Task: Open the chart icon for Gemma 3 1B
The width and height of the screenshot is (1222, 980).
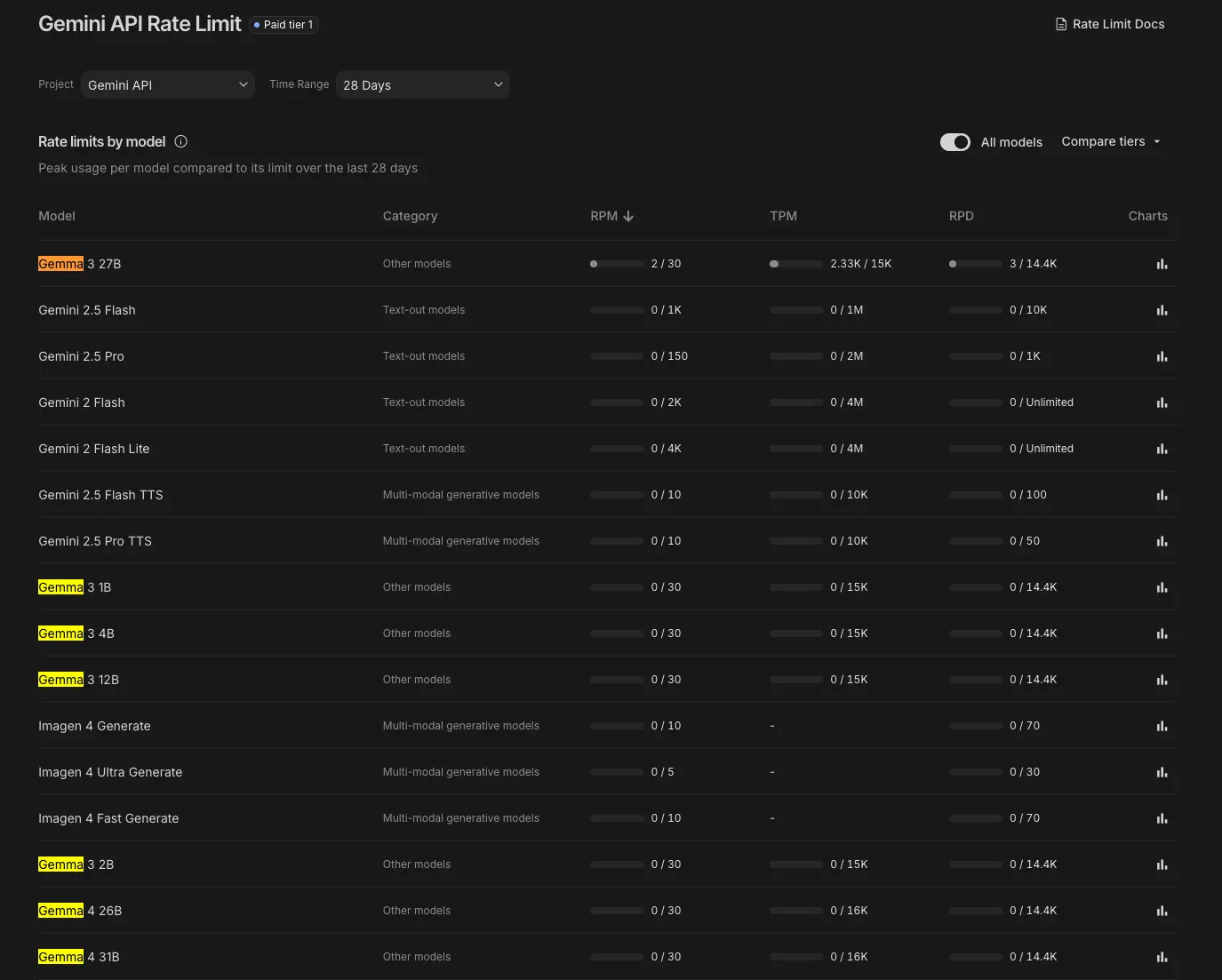Action: pyautogui.click(x=1162, y=587)
